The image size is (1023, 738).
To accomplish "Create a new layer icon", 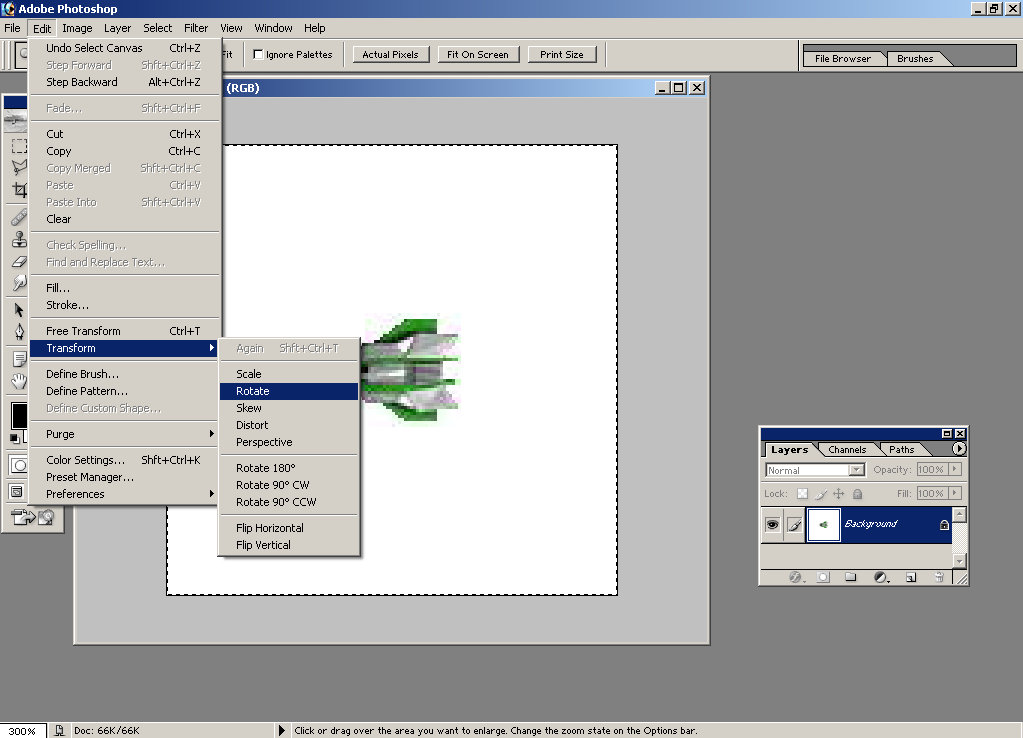I will point(911,577).
